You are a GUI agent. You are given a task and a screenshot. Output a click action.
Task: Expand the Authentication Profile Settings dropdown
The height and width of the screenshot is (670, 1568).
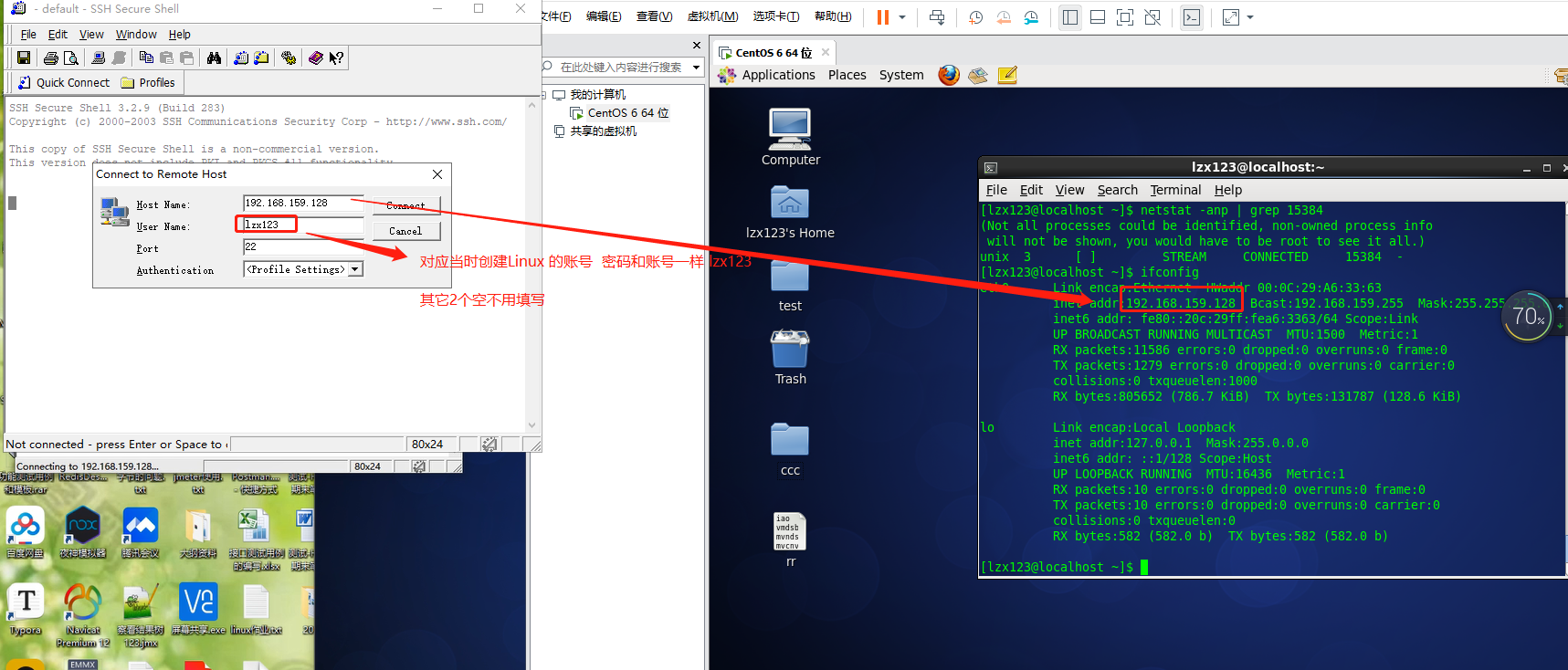point(356,269)
